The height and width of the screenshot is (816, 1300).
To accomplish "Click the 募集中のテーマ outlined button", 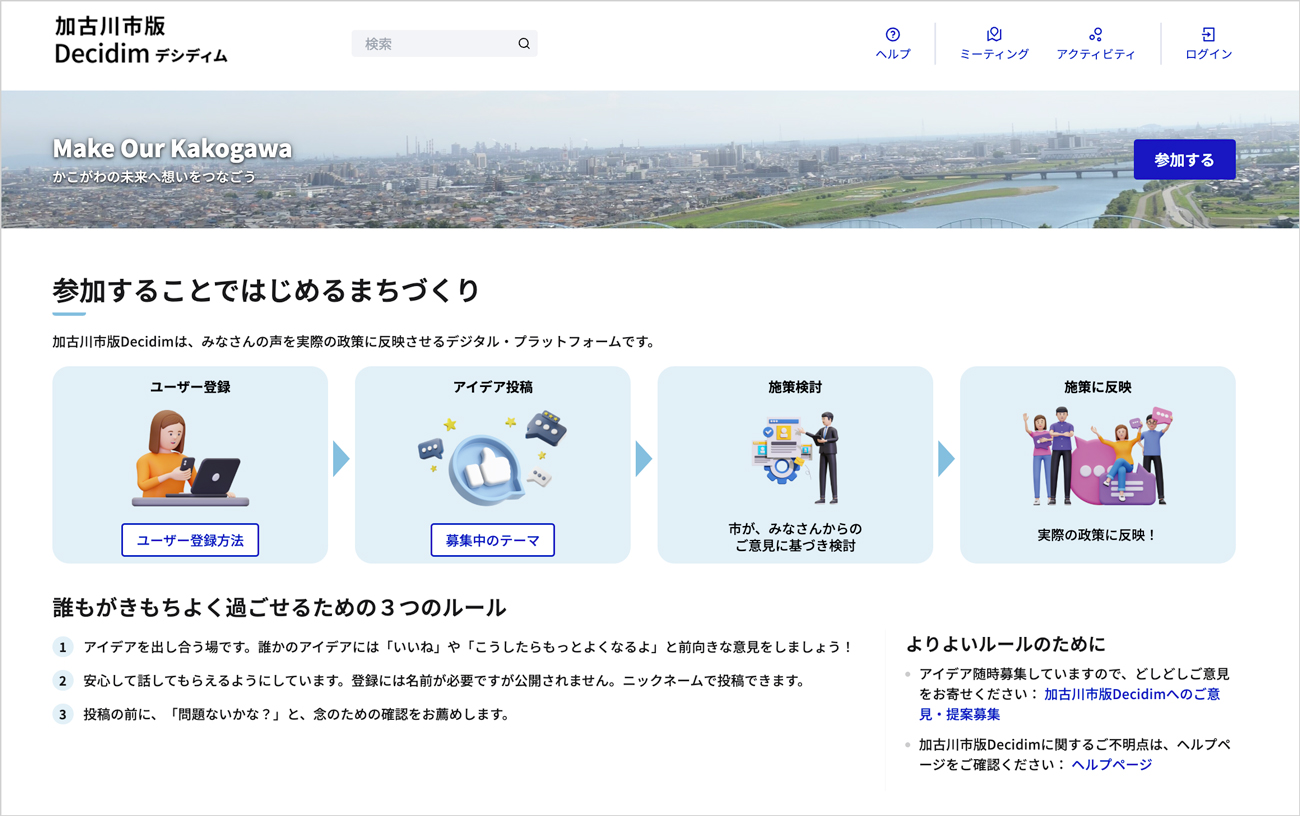I will click(x=492, y=540).
